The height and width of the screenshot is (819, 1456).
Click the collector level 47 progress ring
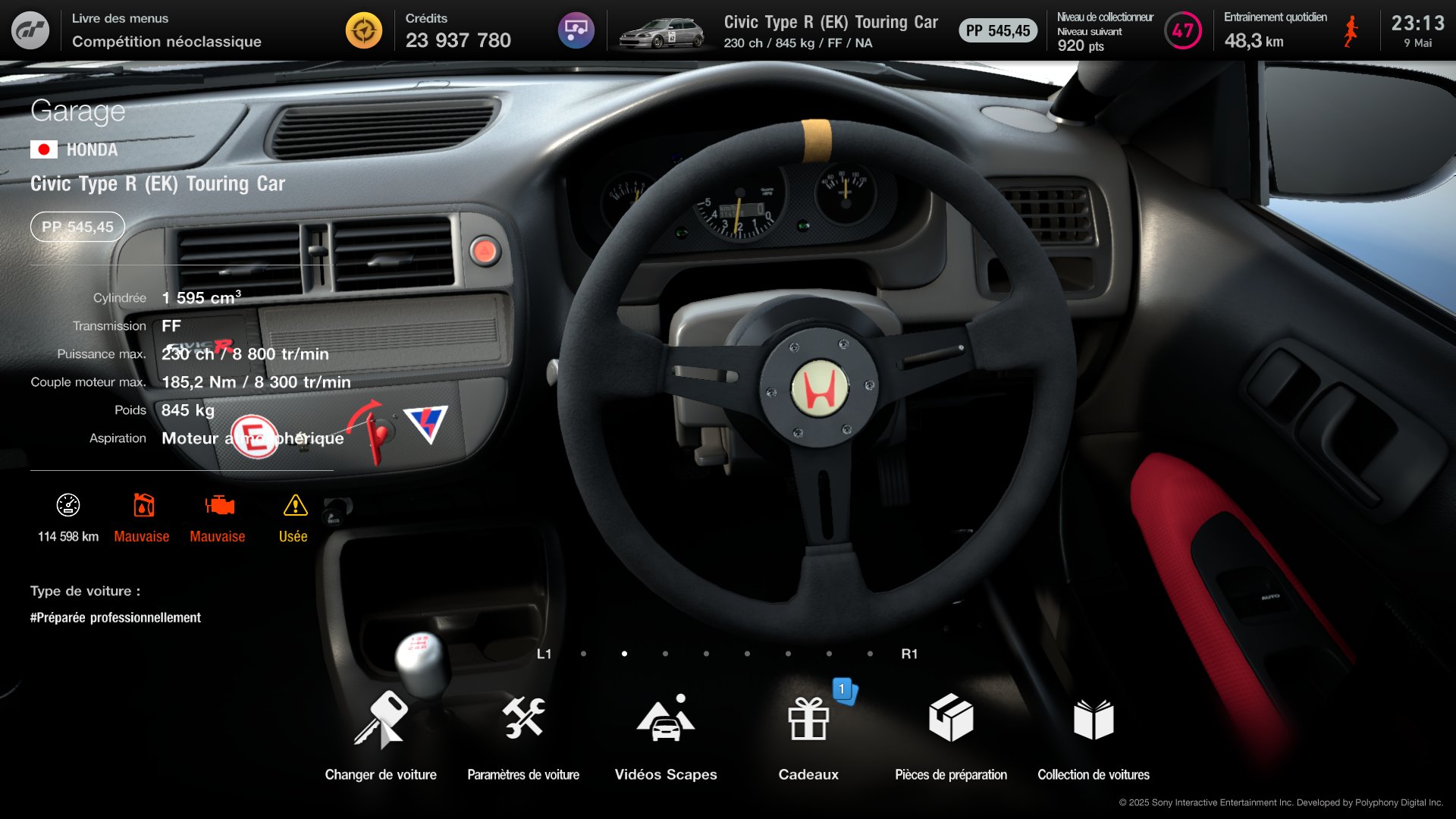coord(1183,30)
